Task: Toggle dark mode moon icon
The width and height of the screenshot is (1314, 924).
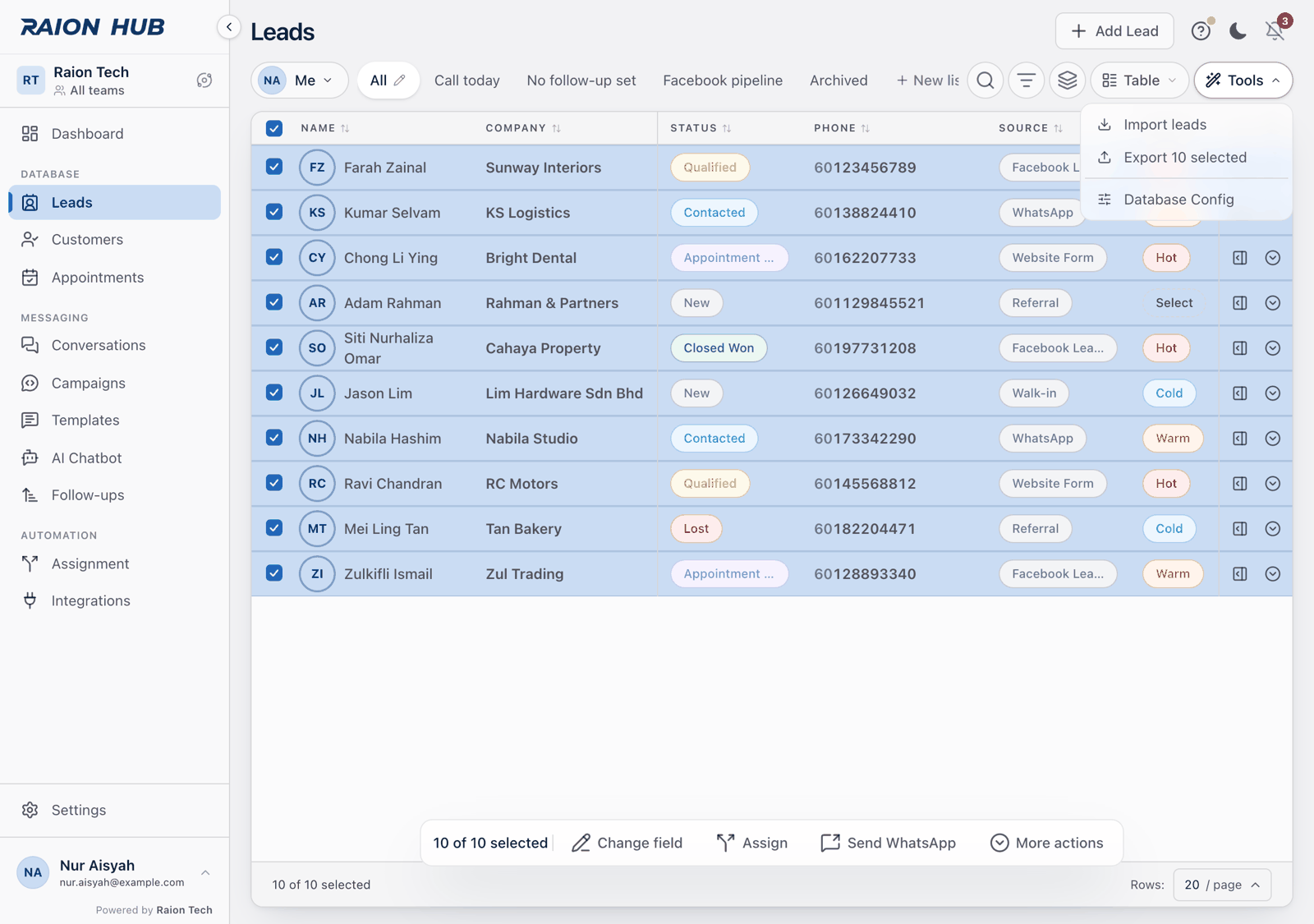Action: pyautogui.click(x=1238, y=31)
